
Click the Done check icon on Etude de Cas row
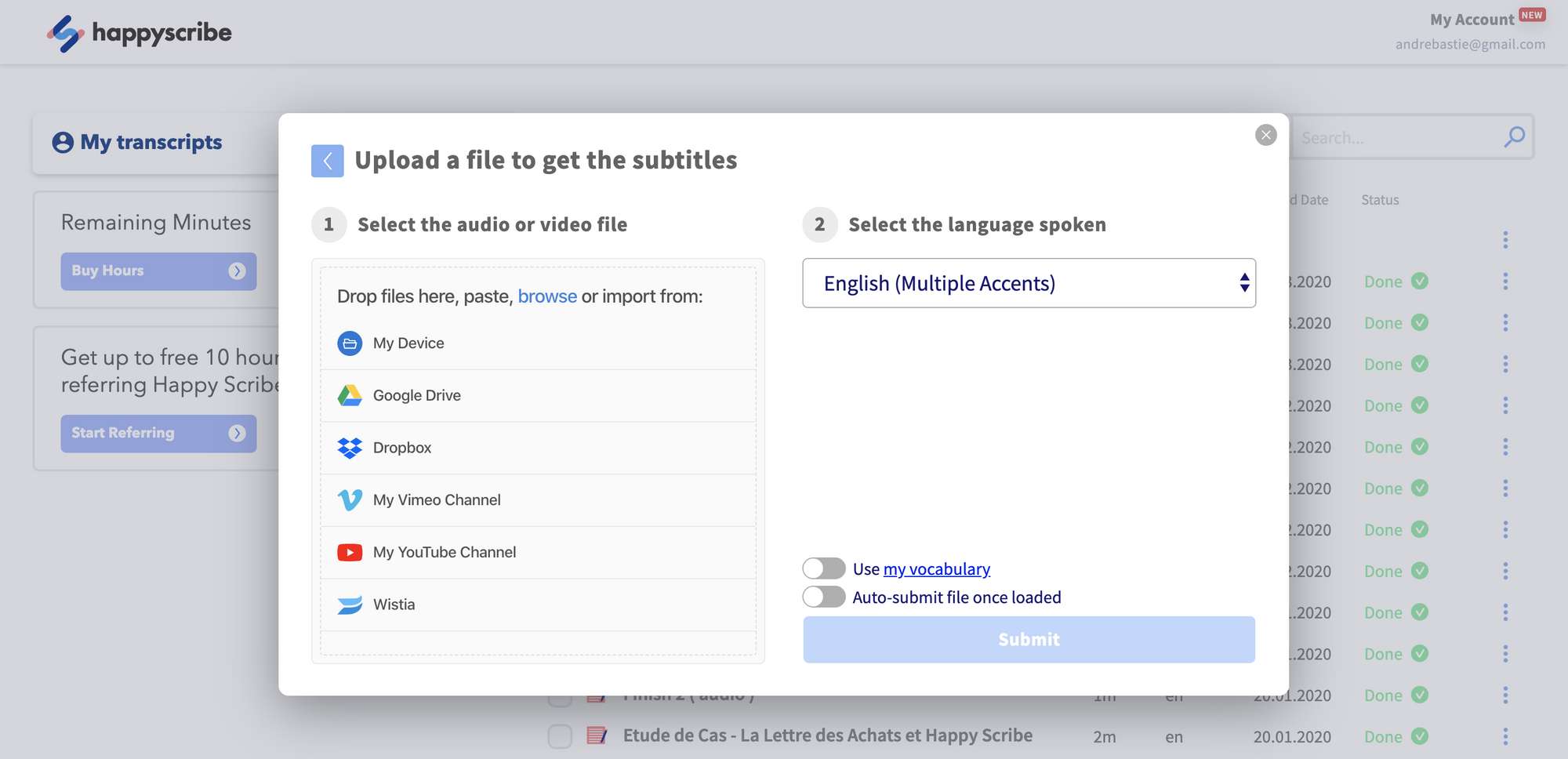(x=1420, y=736)
